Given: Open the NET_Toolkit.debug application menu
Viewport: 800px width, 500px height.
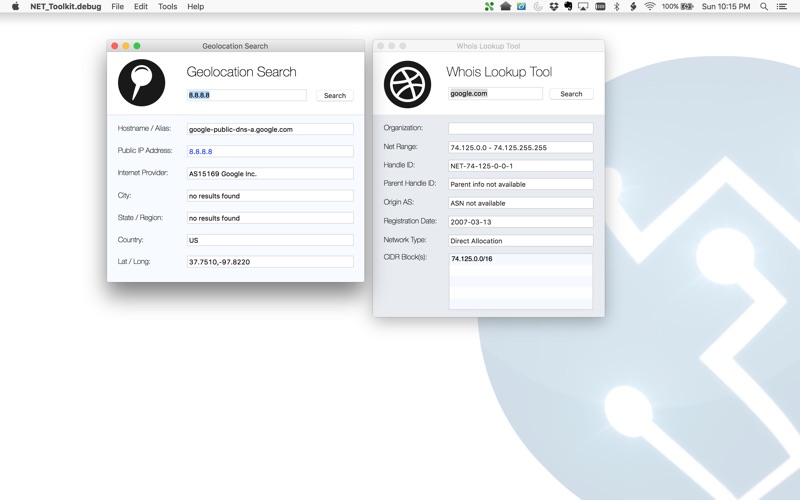Looking at the screenshot, I should click(x=65, y=7).
